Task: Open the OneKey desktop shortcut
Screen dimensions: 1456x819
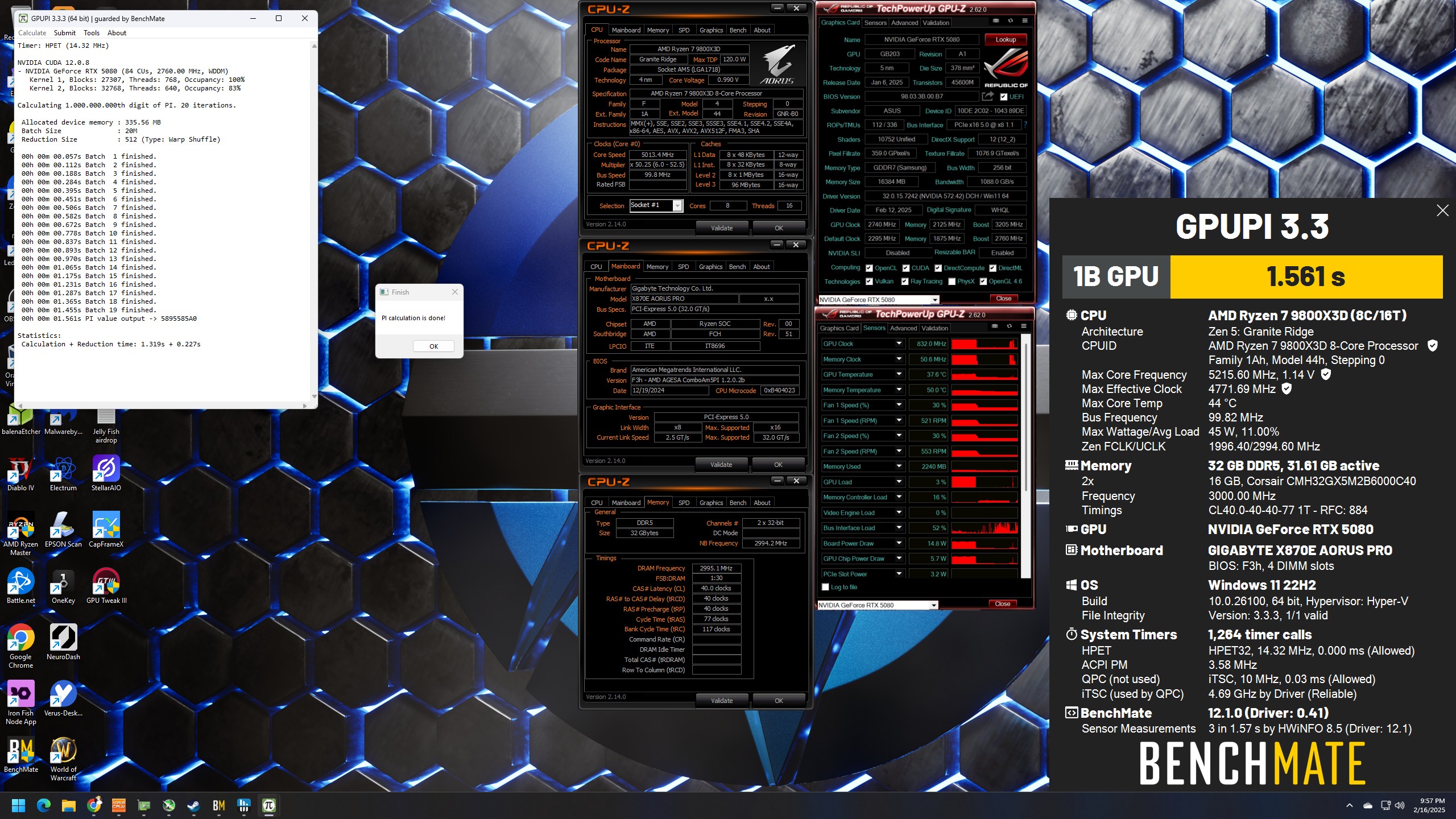Action: 63,586
